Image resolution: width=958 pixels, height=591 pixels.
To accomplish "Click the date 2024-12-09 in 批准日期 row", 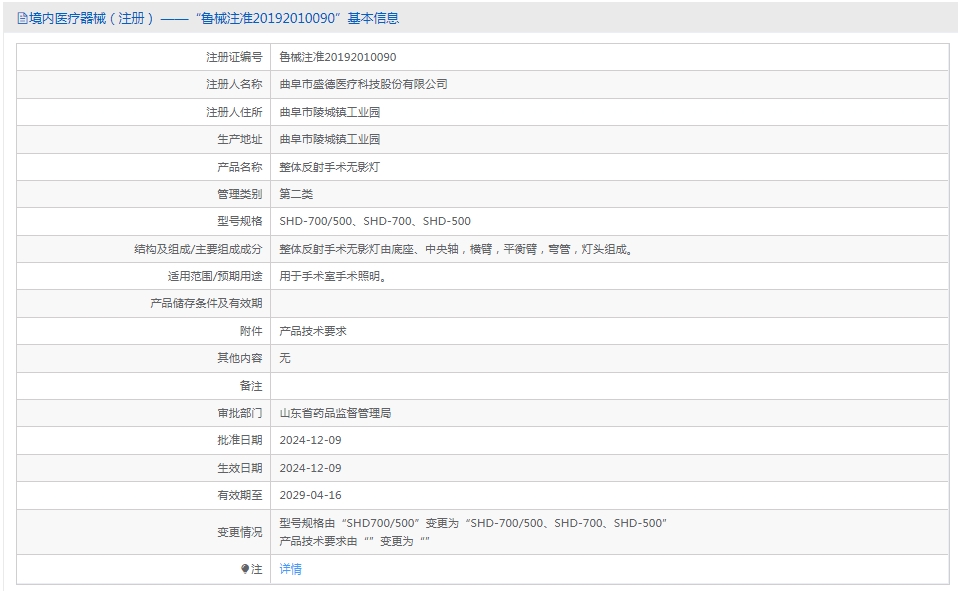I will point(310,440).
